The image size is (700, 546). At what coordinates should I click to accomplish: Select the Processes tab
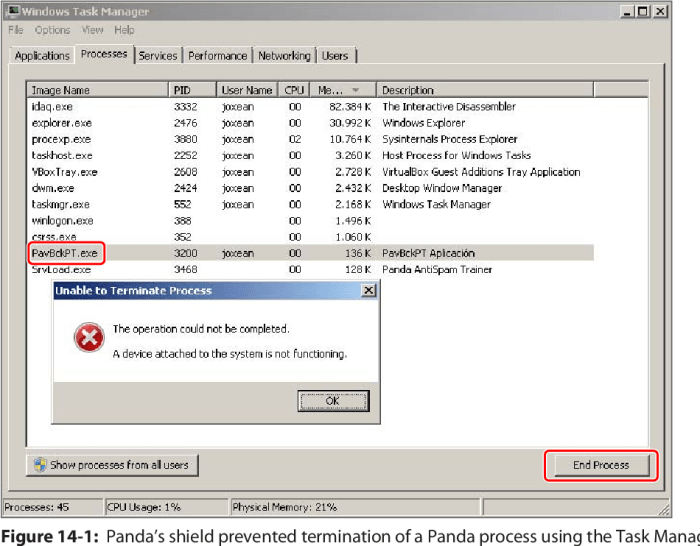[104, 54]
